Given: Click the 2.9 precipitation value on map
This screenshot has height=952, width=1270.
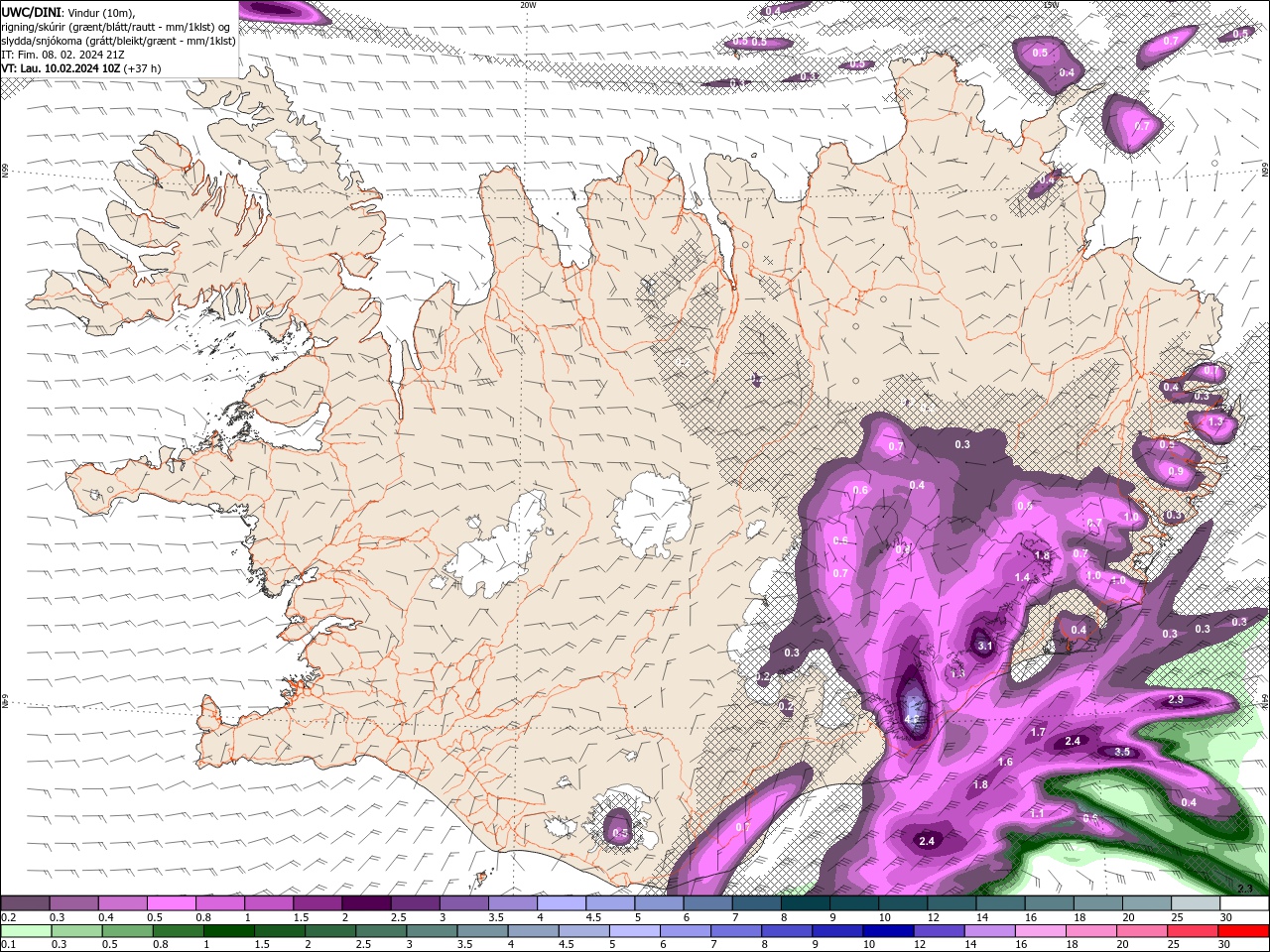Looking at the screenshot, I should pos(1176,700).
